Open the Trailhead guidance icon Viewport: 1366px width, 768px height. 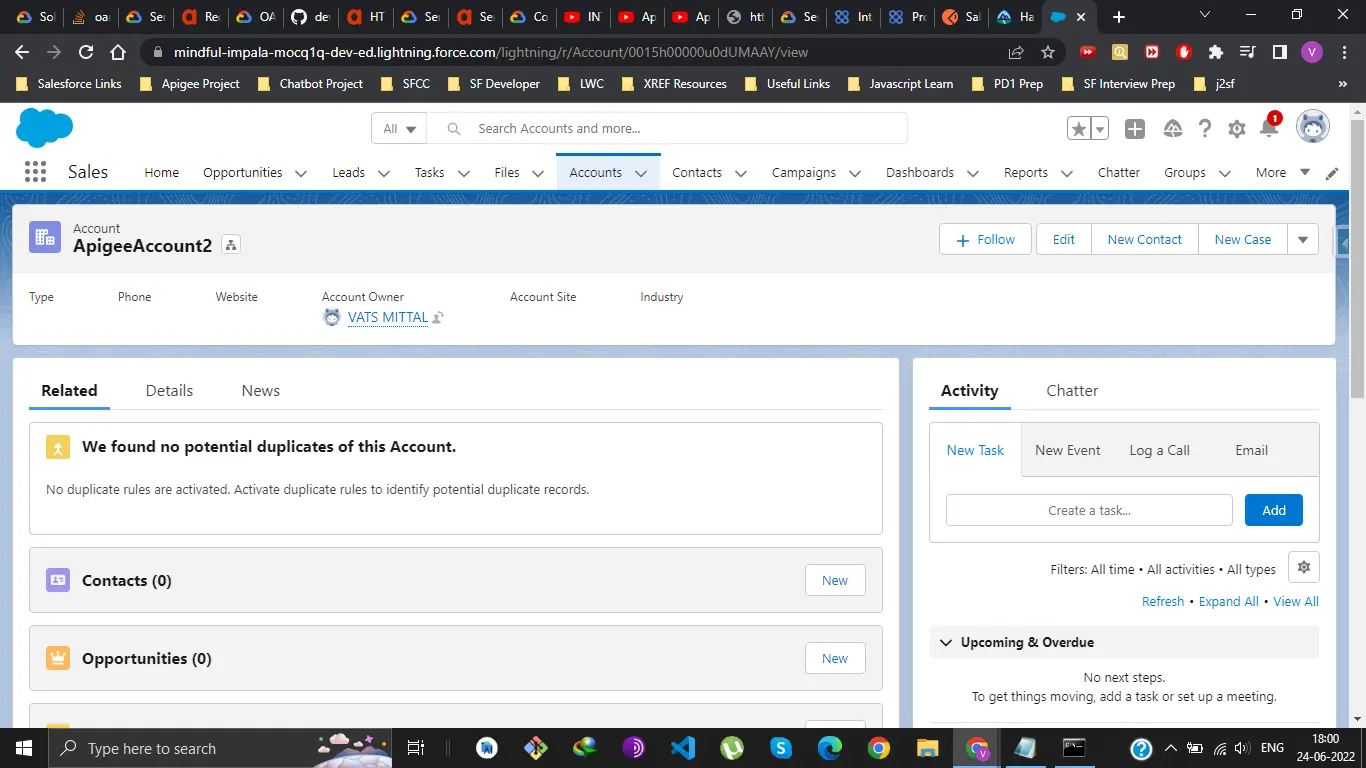[1173, 128]
